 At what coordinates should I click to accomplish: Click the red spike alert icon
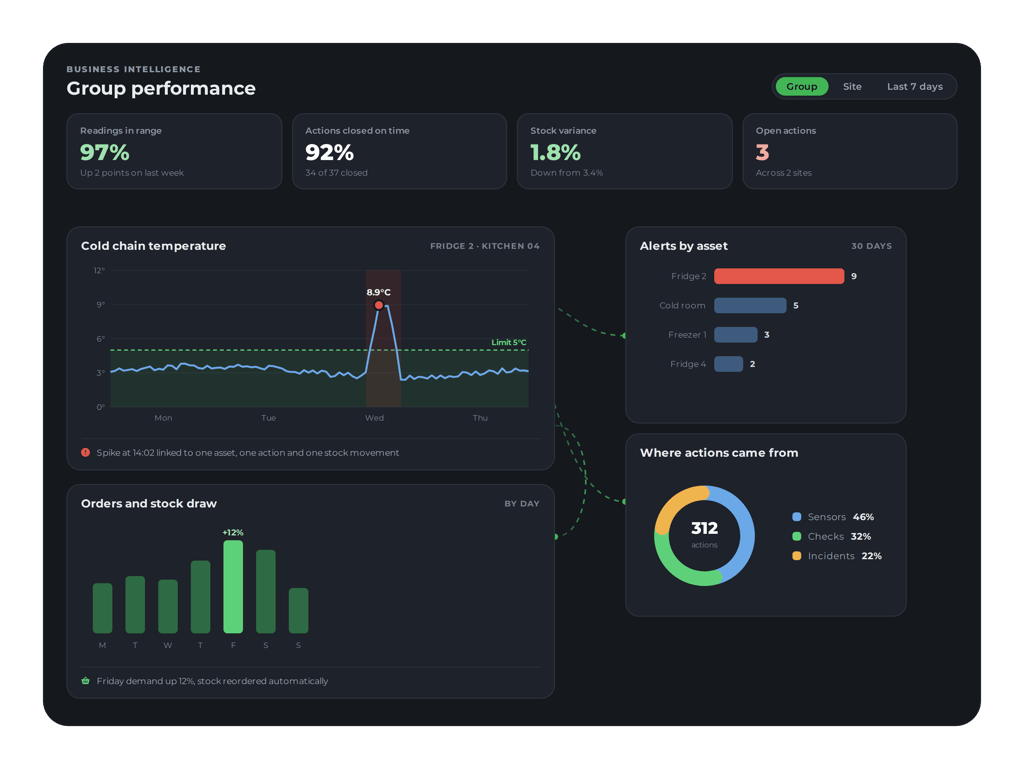click(x=86, y=452)
